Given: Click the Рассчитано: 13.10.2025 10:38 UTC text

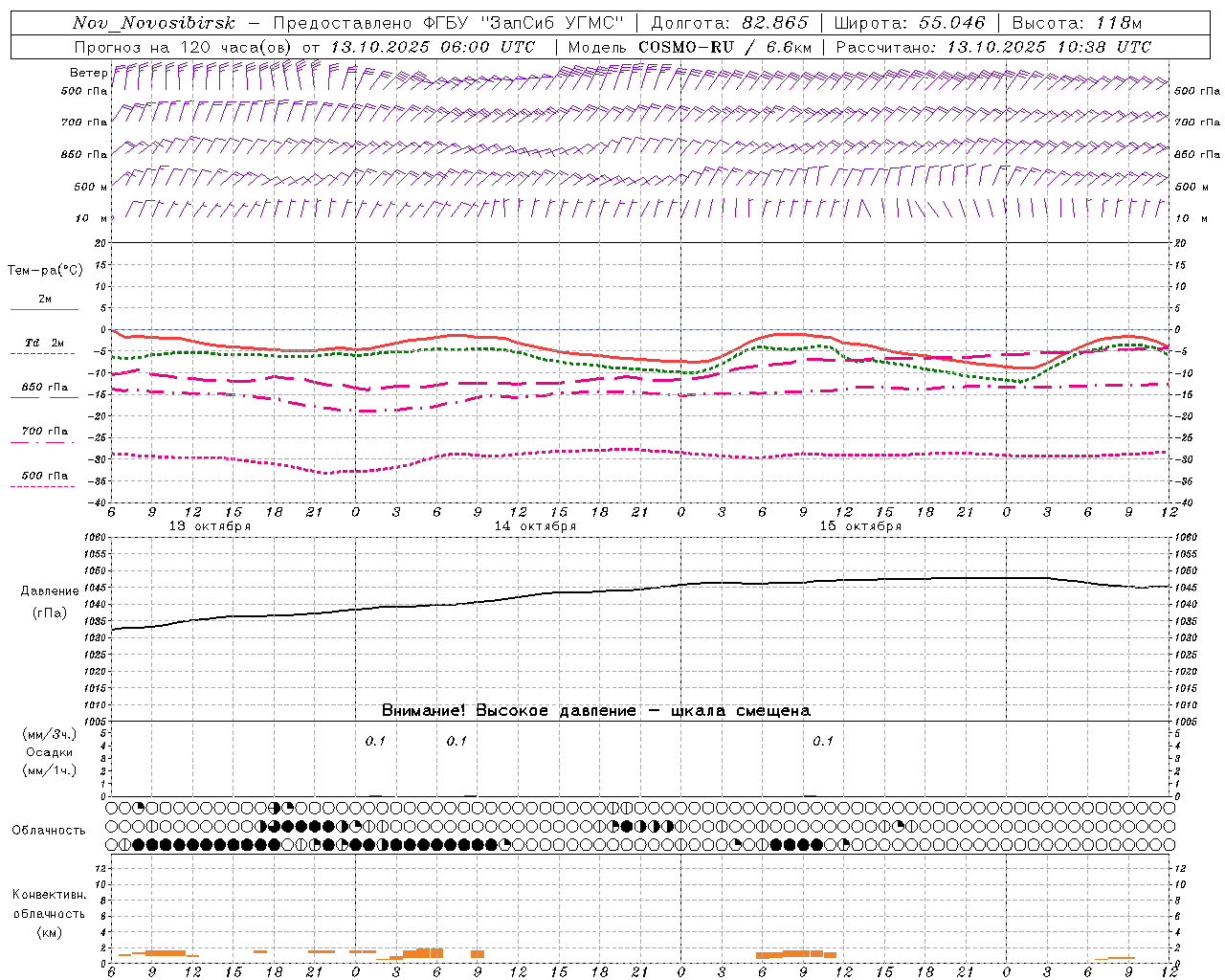Looking at the screenshot, I should point(993,47).
